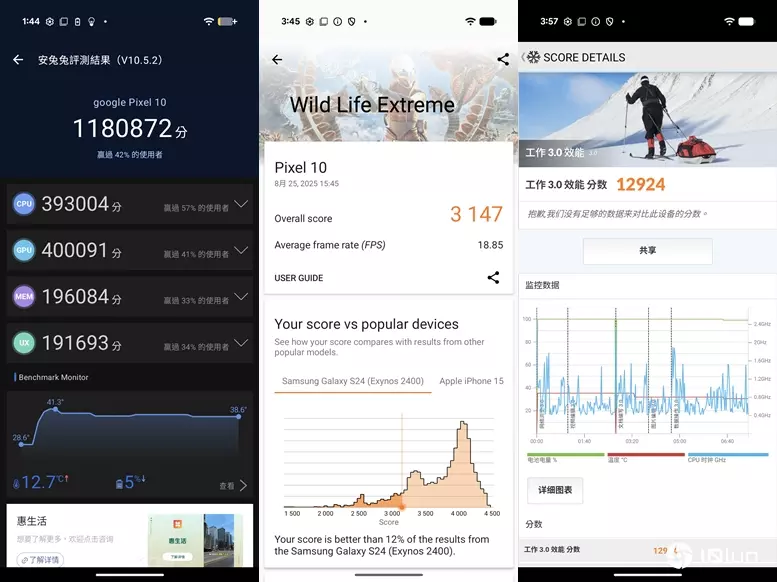This screenshot has width=777, height=582.
Task: Tap the battery 5% drop value
Action: (130, 482)
